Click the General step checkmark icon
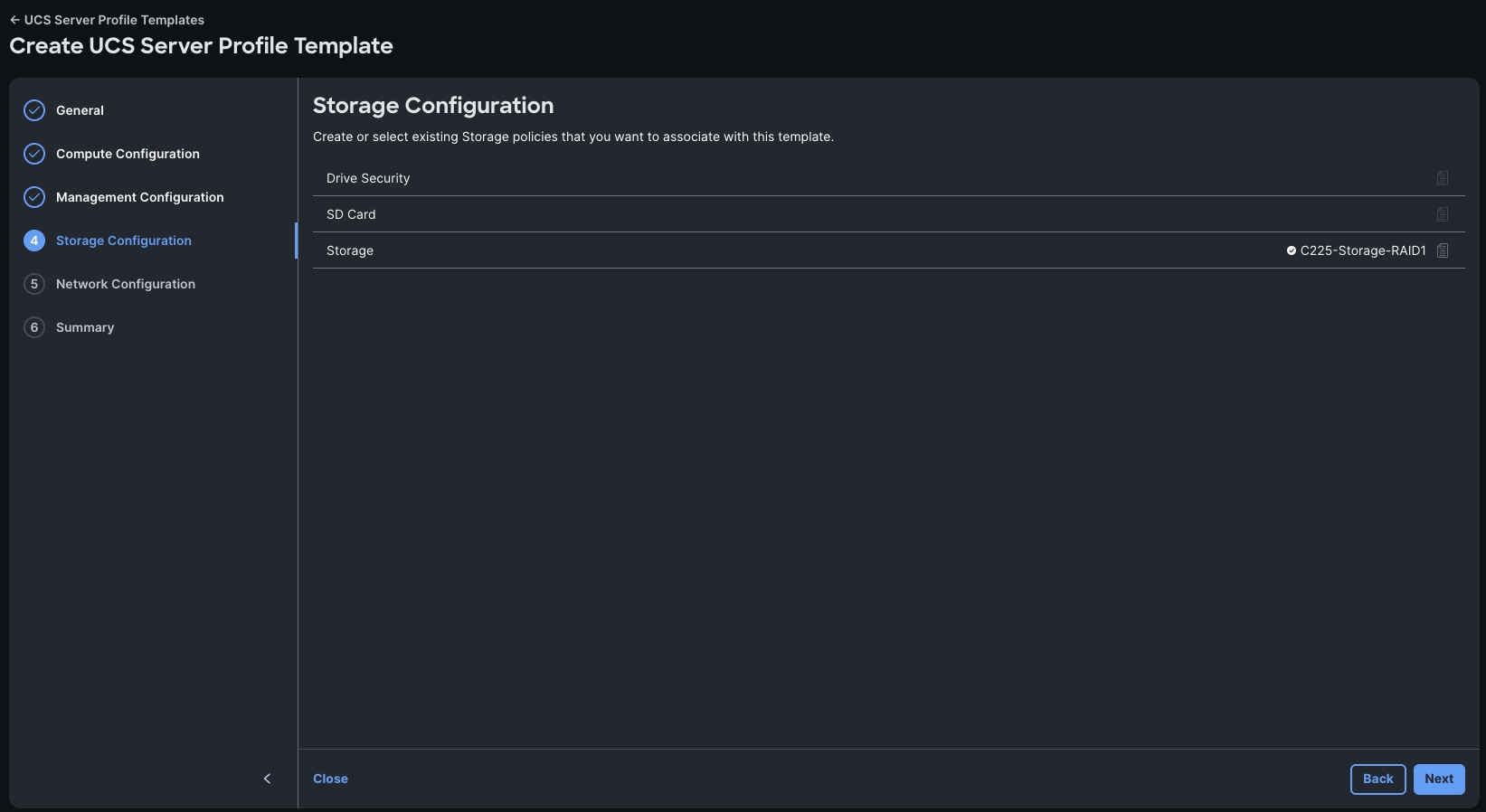Viewport: 1486px width, 812px height. (34, 110)
